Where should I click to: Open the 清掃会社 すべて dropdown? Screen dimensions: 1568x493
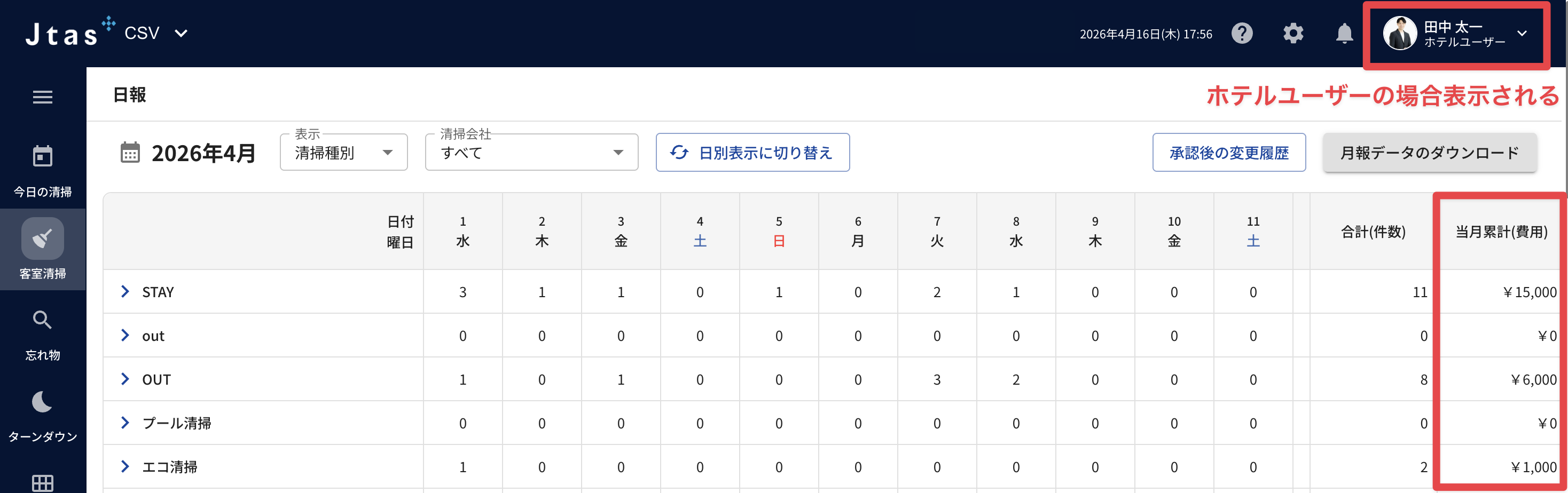[531, 152]
